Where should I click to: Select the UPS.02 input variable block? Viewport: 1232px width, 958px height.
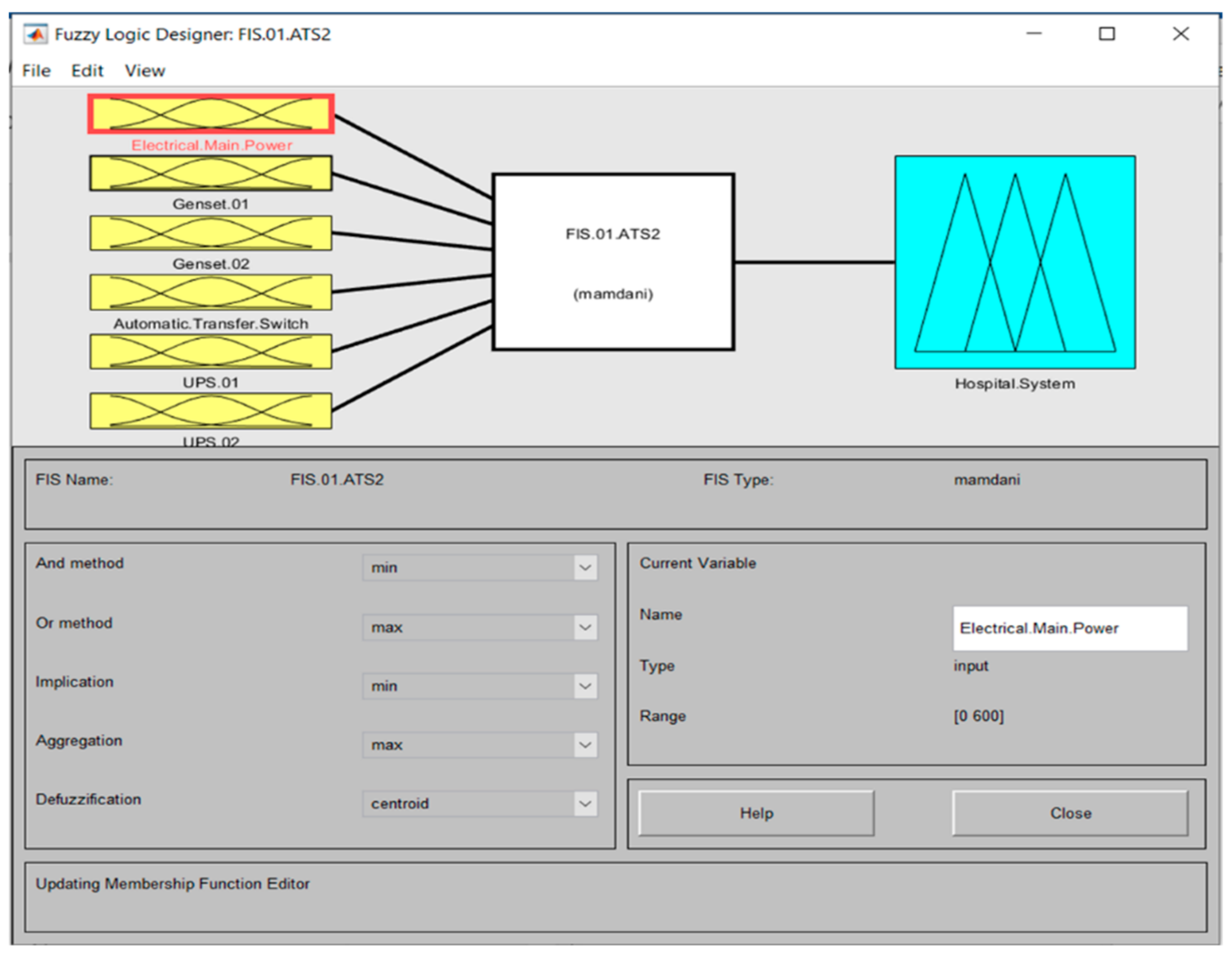[x=210, y=411]
